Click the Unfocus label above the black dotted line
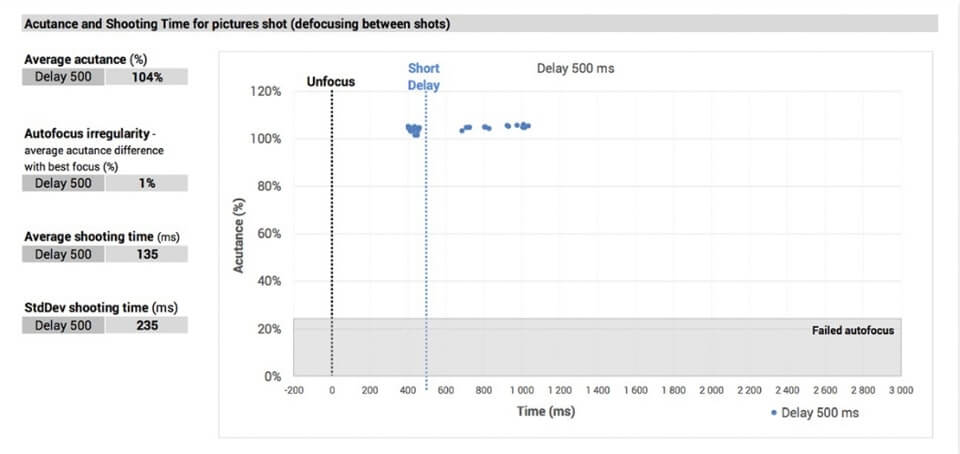Screen dimensions: 960x454 [331, 81]
